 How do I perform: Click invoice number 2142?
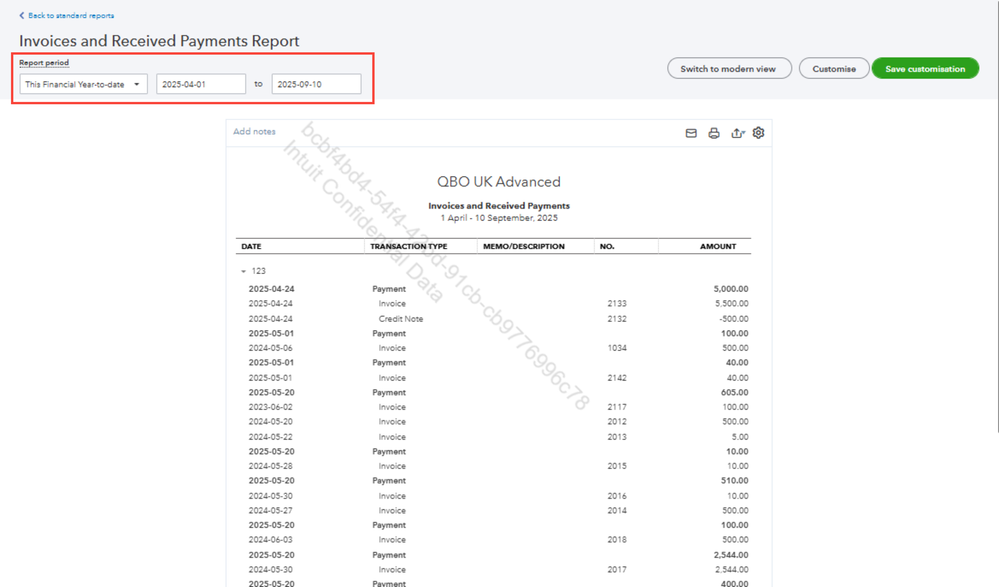617,378
